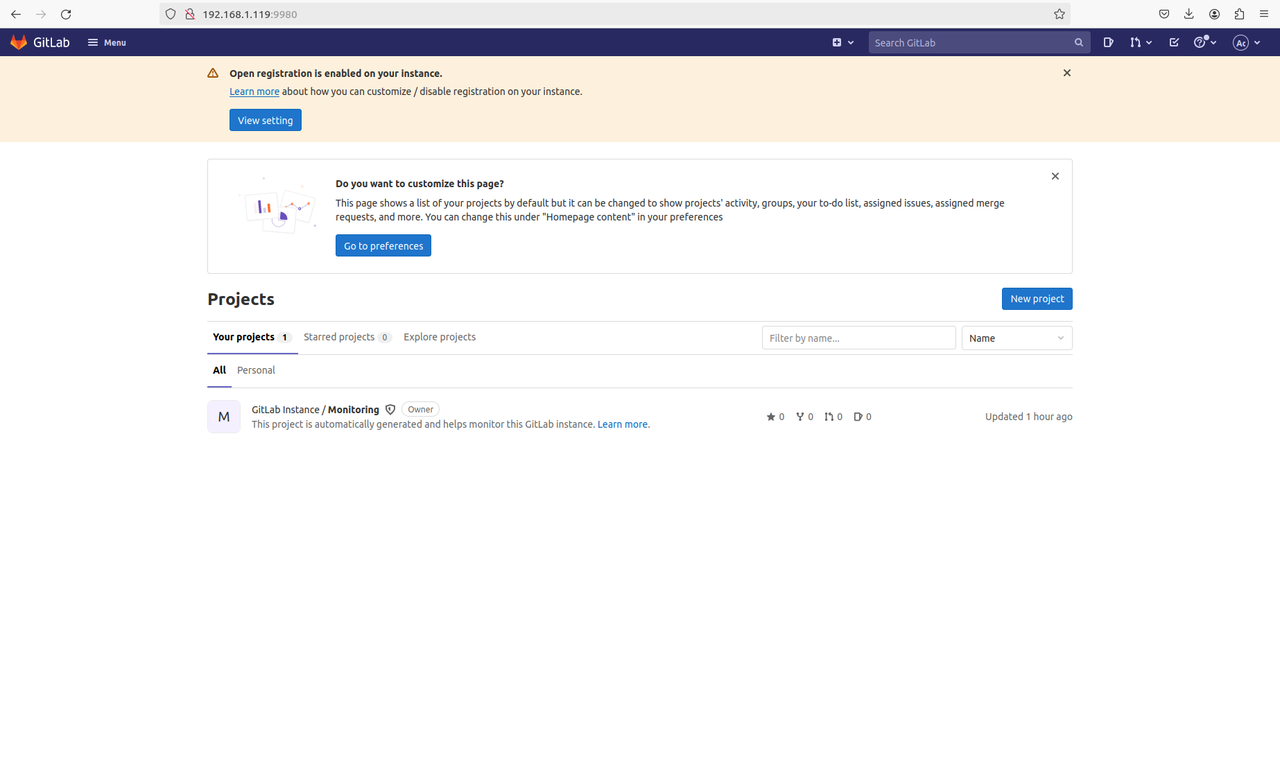Image resolution: width=1280 pixels, height=782 pixels.
Task: Open the GitLab issues list icon
Action: (x=1108, y=42)
